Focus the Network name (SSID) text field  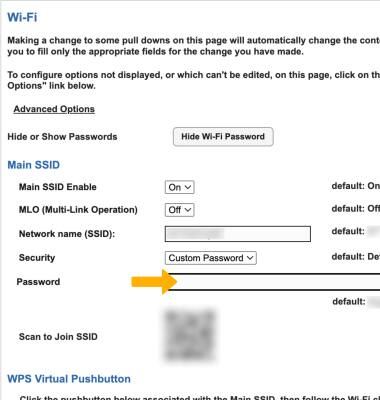[238, 234]
